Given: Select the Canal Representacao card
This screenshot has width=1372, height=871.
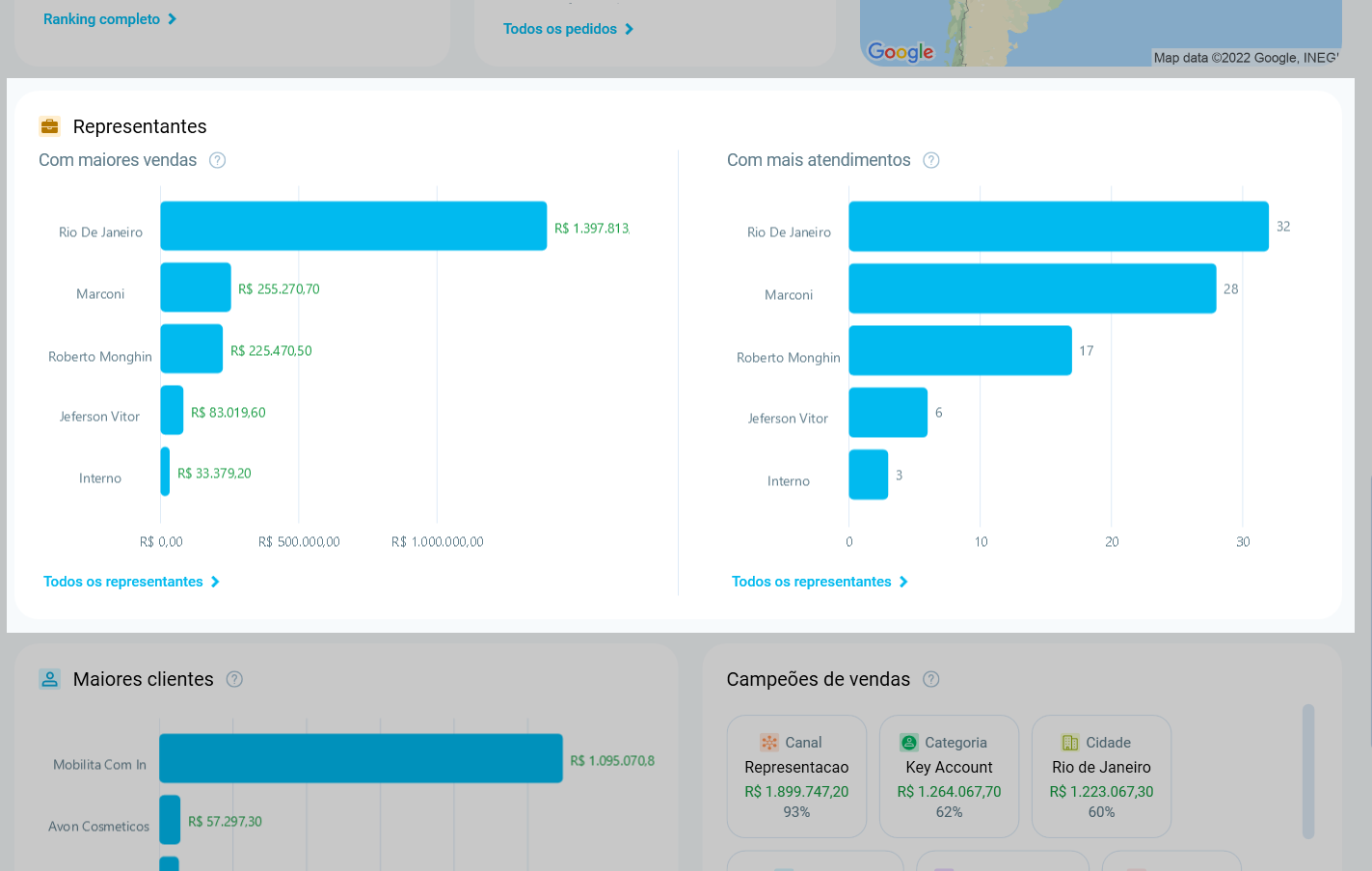Looking at the screenshot, I should click(x=796, y=776).
